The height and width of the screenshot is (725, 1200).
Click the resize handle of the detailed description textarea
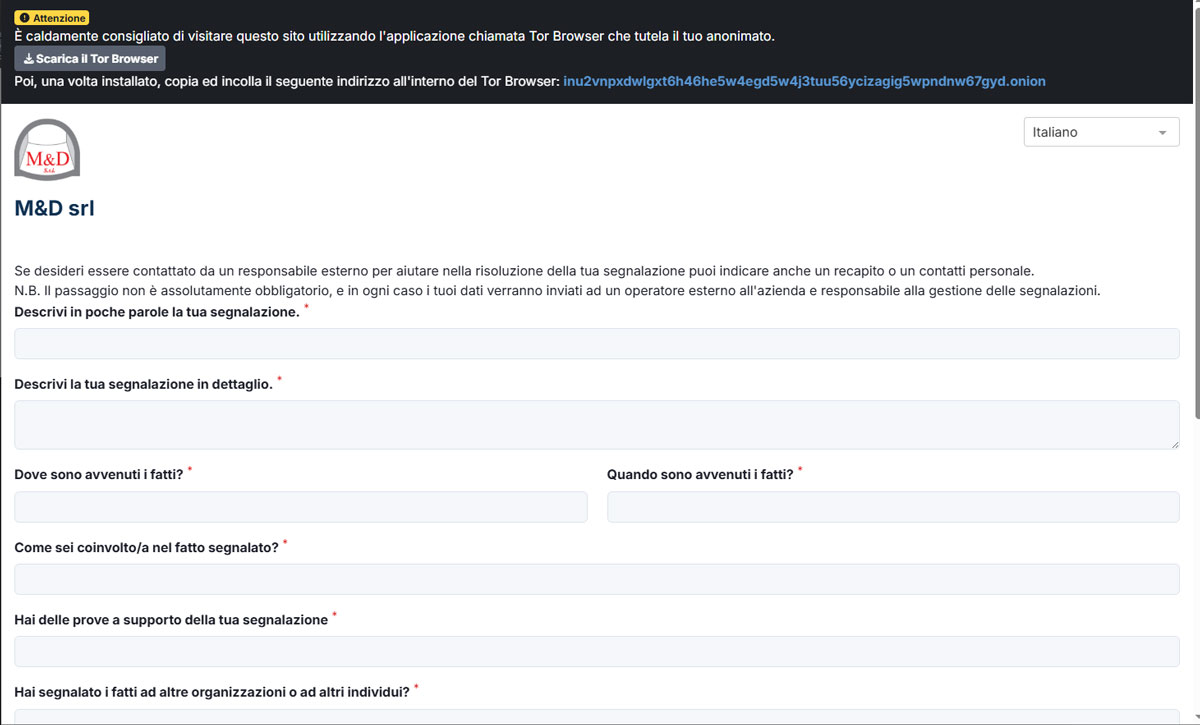click(x=1173, y=442)
